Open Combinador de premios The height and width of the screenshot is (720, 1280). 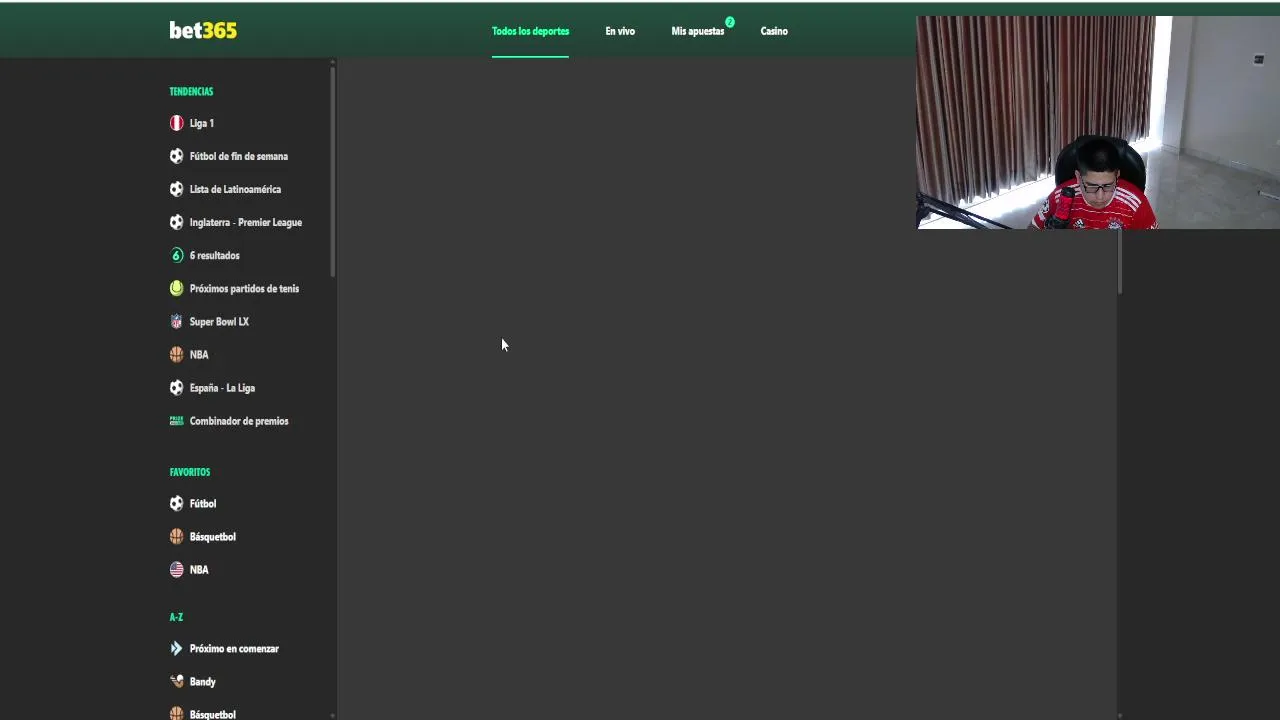239,421
